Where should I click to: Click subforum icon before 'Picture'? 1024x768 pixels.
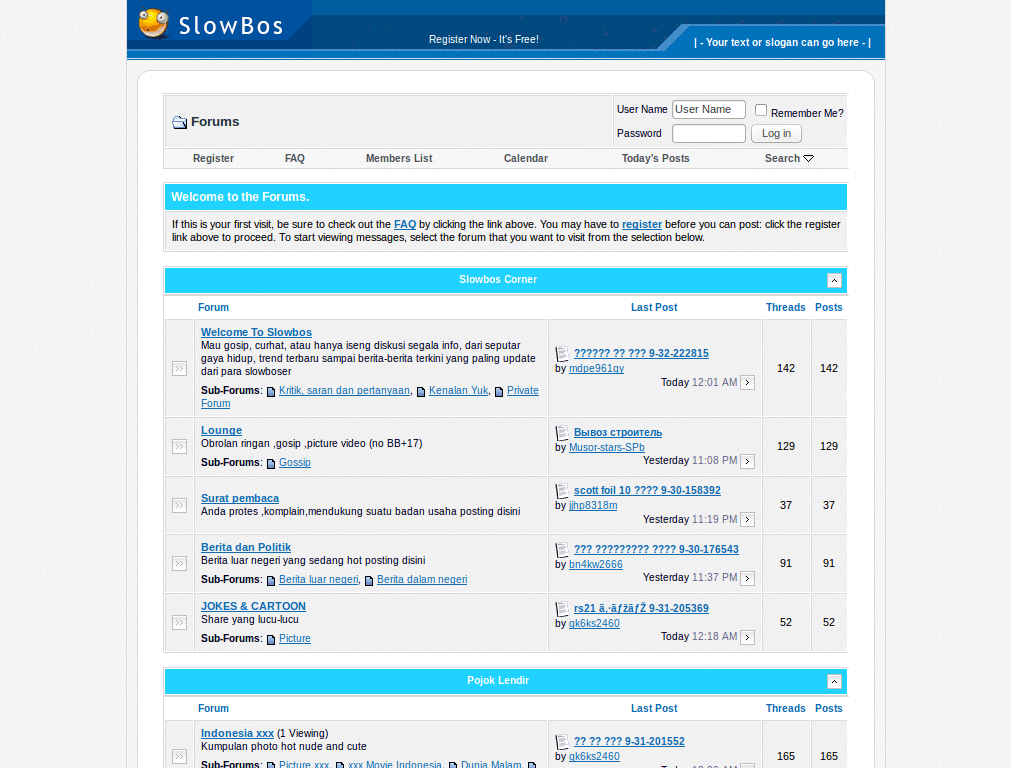coord(271,639)
